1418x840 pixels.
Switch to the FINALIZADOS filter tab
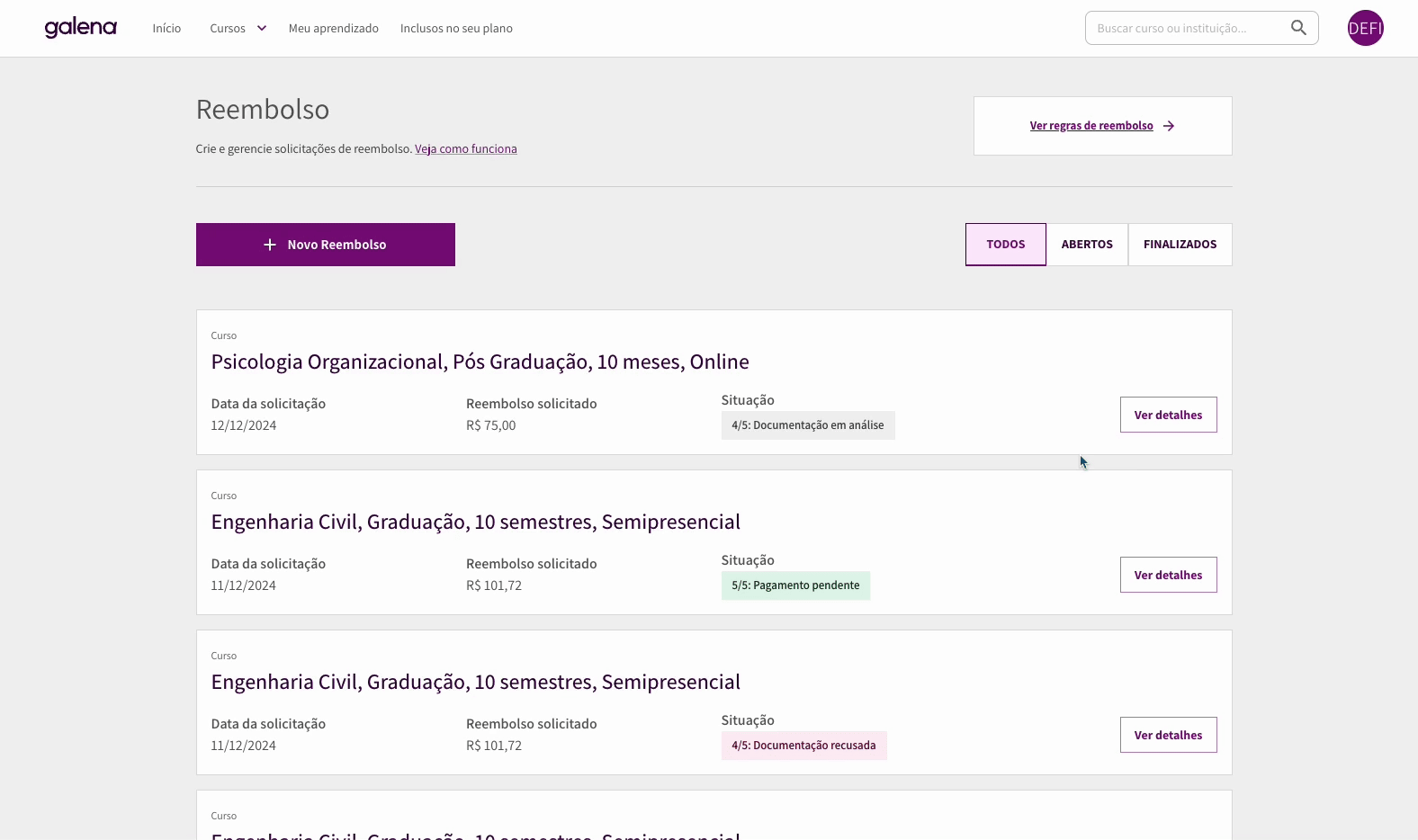1180,245
